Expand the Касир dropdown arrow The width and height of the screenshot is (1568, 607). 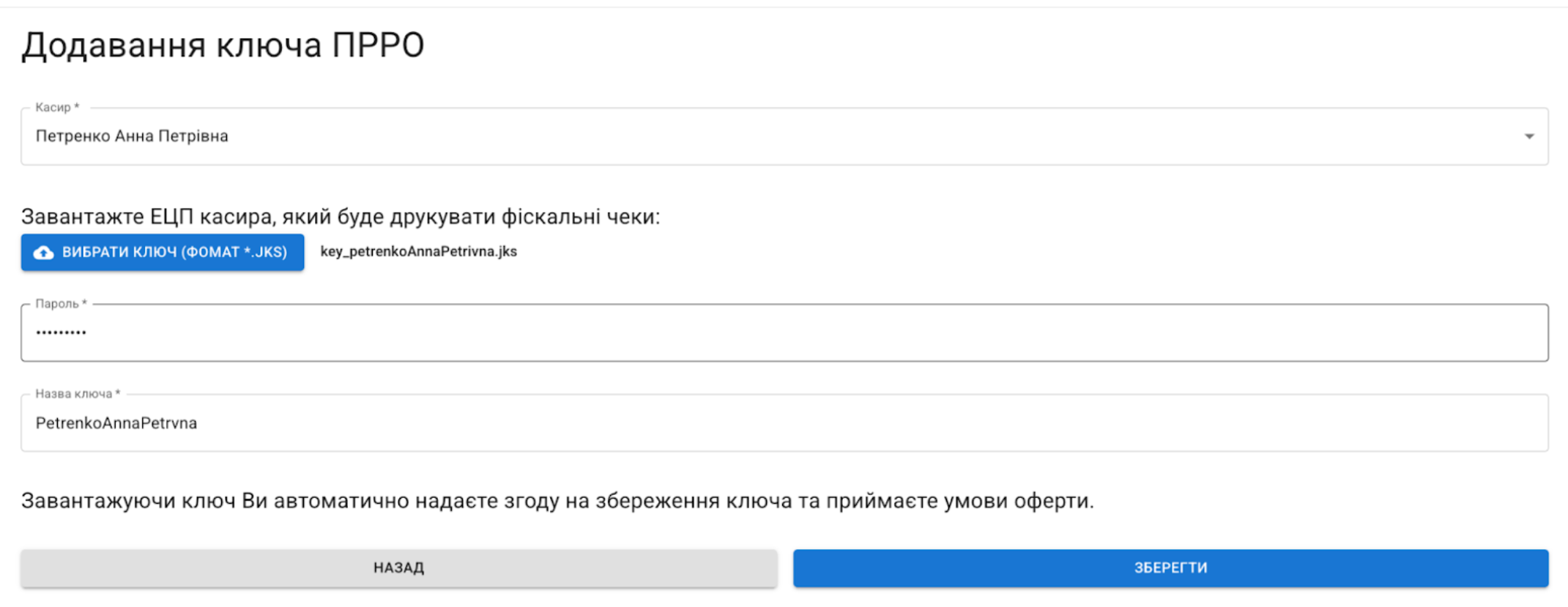(x=1528, y=137)
